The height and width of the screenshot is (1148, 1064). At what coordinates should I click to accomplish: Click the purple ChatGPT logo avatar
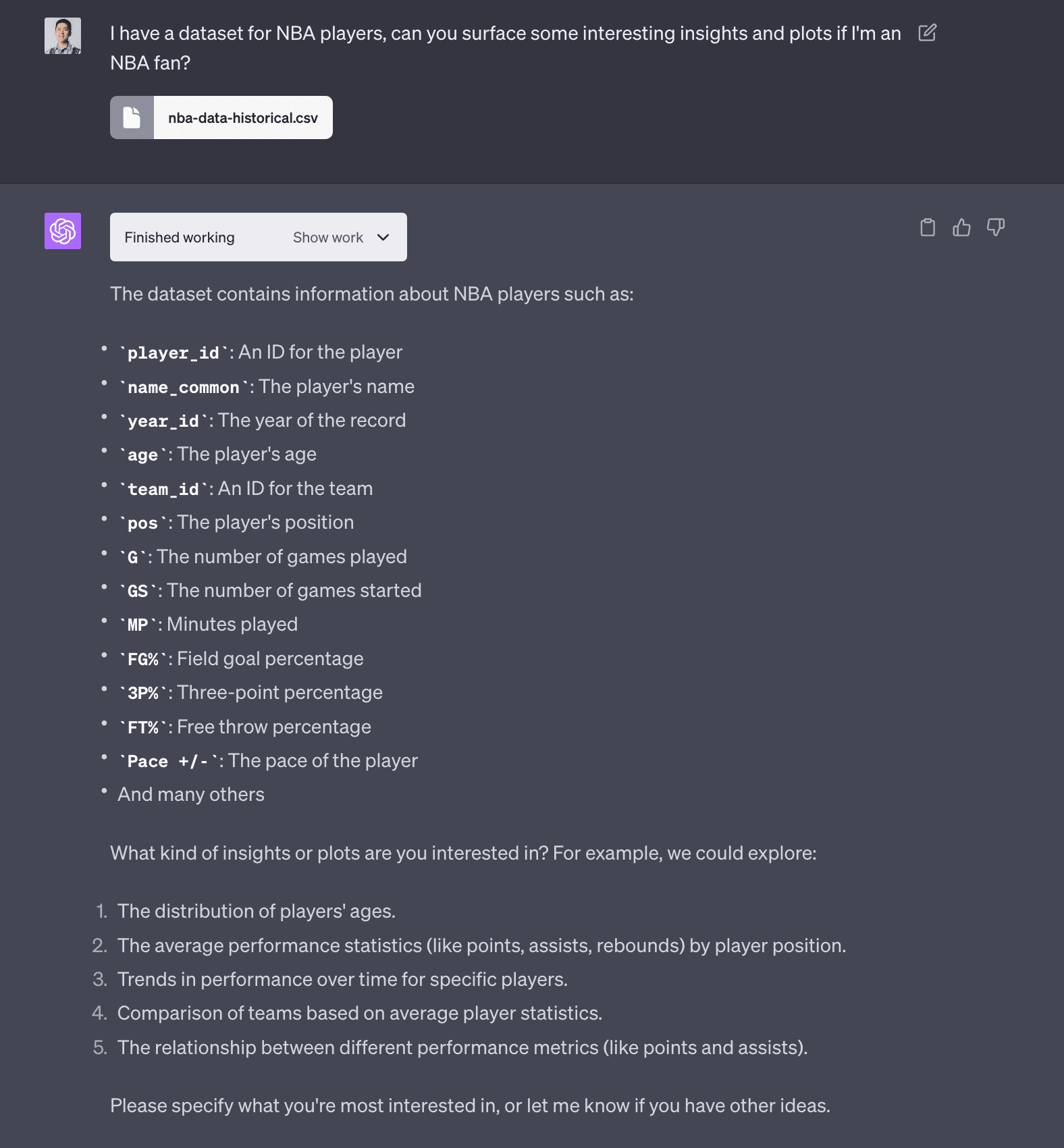tap(63, 231)
